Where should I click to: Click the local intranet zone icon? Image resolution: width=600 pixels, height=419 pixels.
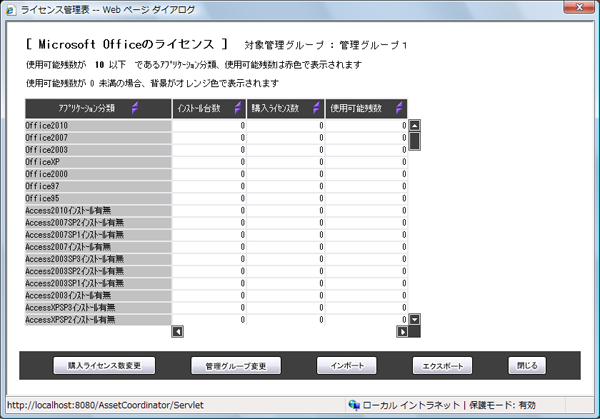(354, 405)
